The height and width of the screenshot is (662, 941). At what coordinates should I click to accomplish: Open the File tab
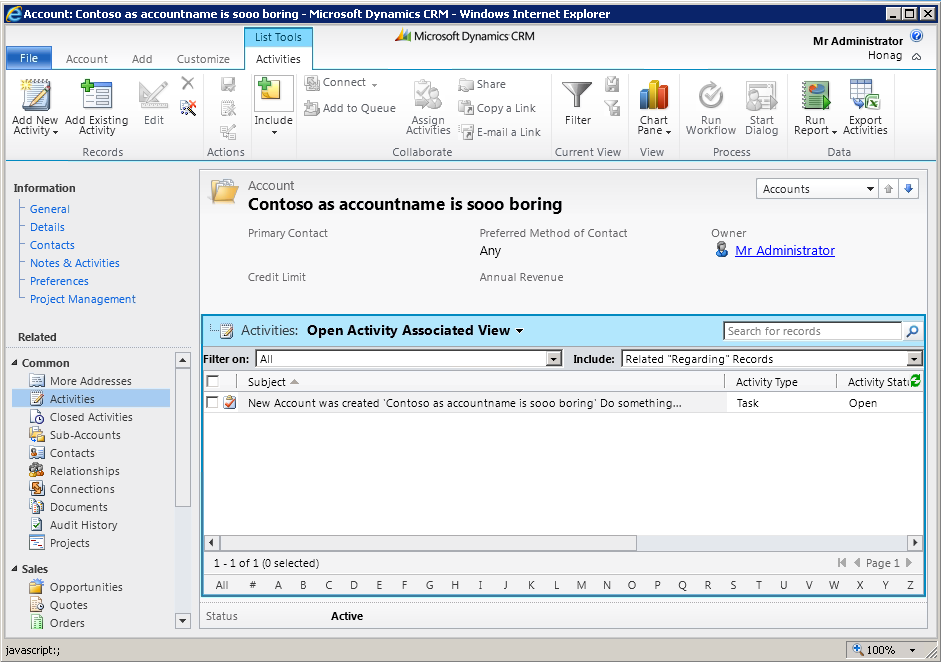[x=29, y=58]
